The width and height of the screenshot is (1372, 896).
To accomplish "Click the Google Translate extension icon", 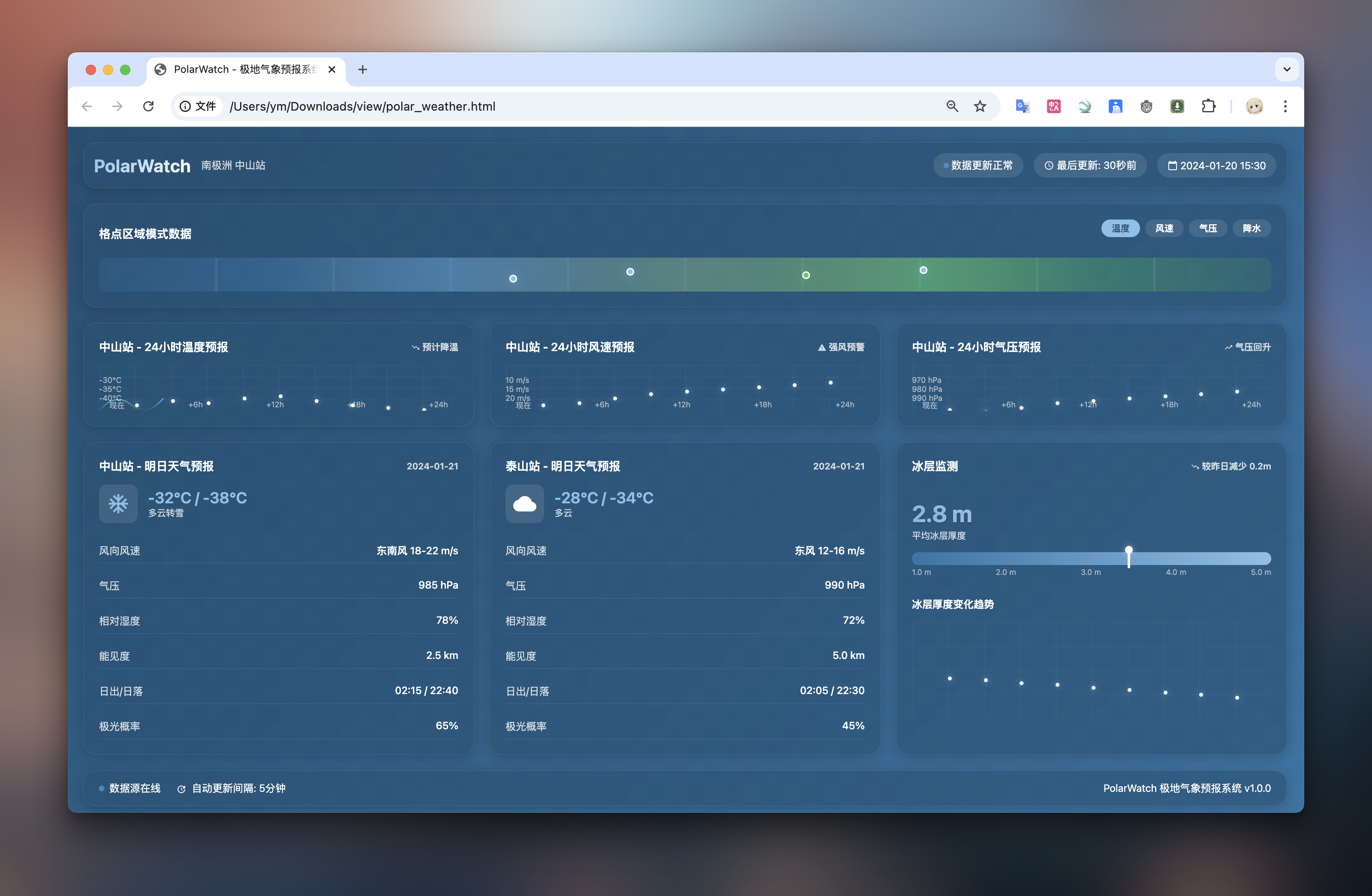I will (x=1022, y=106).
